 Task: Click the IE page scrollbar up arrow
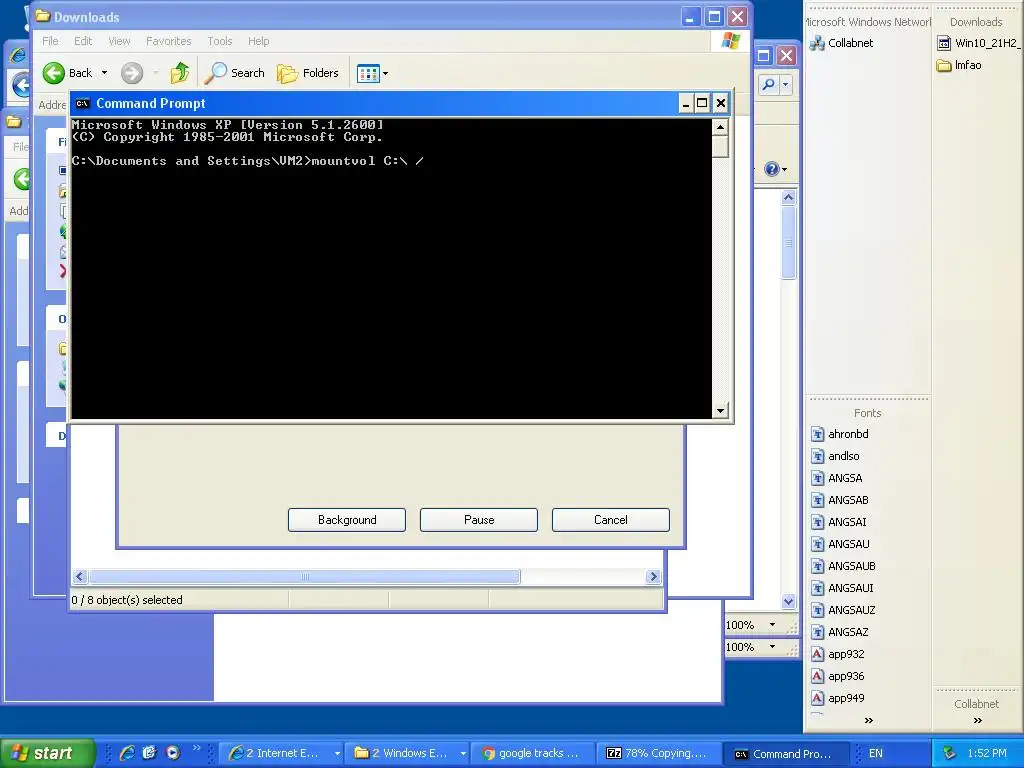[789, 197]
